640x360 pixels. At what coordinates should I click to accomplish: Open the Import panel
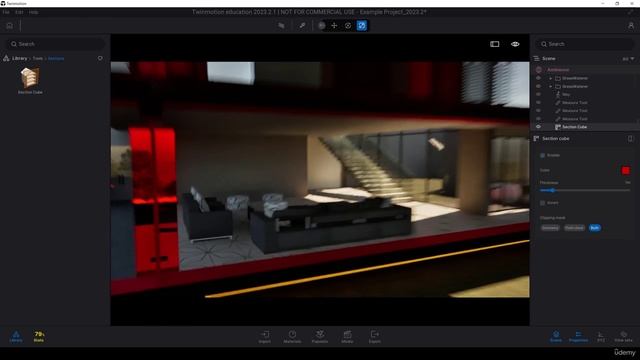[x=264, y=337]
